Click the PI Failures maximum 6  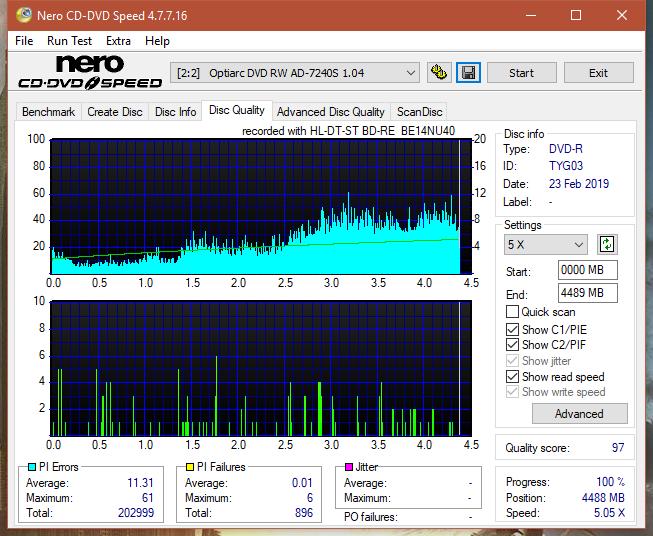pos(310,498)
